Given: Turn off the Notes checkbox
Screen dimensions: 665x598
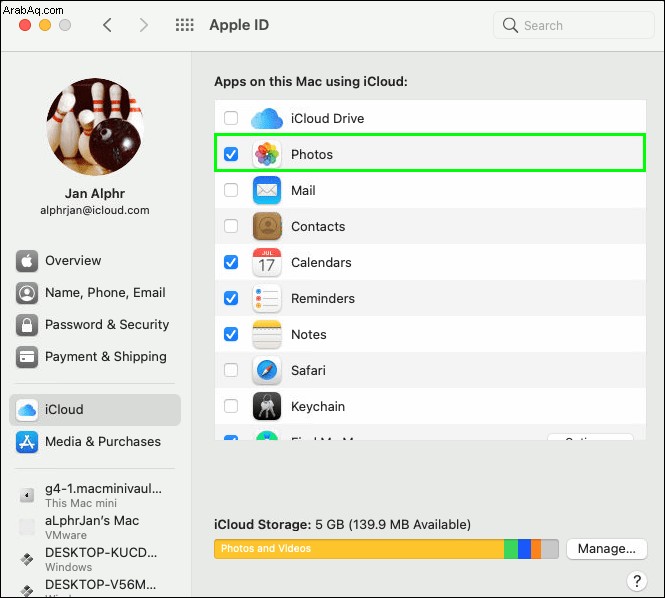Looking at the screenshot, I should point(231,334).
